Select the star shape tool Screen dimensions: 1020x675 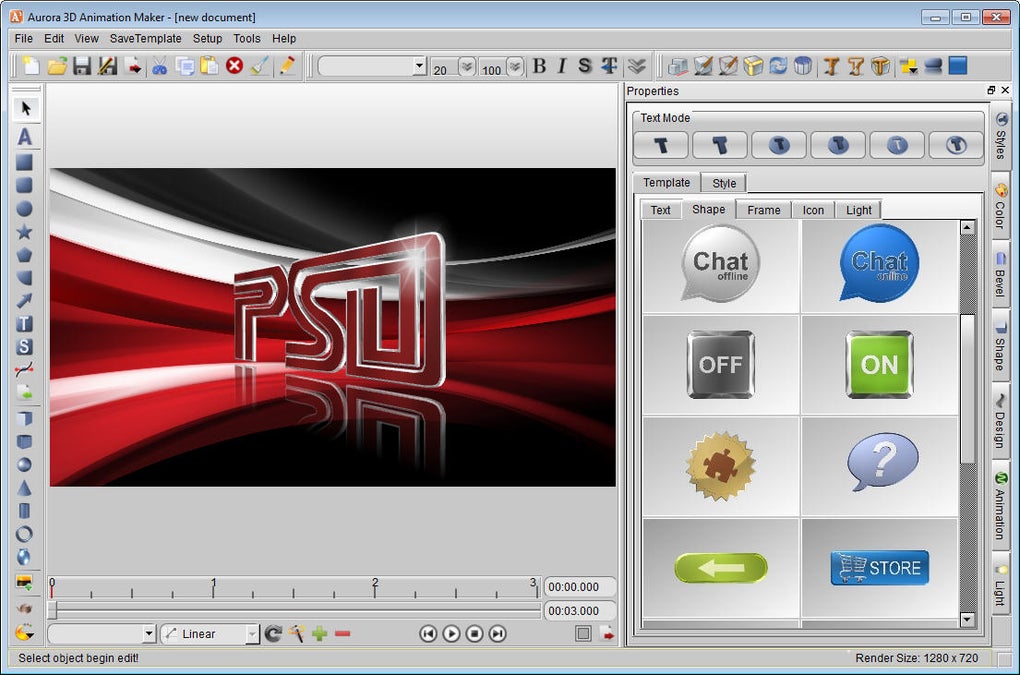(24, 232)
